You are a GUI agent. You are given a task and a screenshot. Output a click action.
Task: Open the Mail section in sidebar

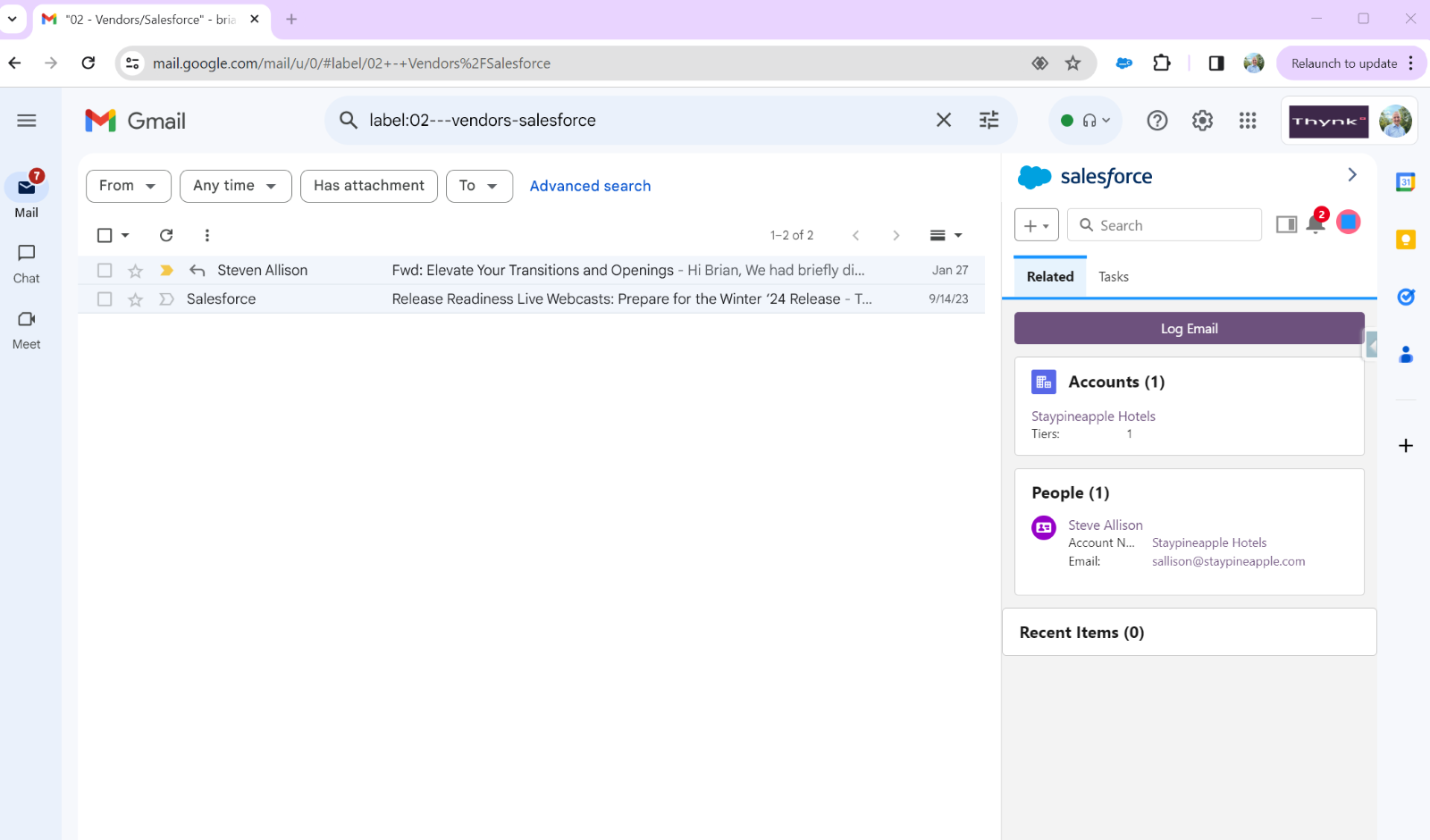pos(27,195)
